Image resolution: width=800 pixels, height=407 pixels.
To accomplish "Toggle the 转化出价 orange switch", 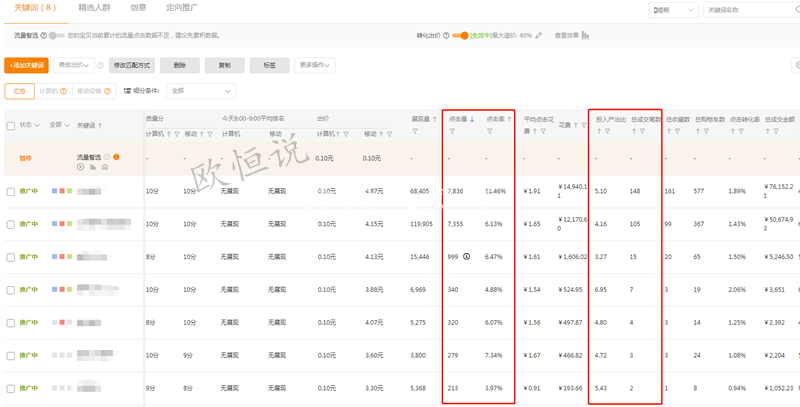I will 461,35.
